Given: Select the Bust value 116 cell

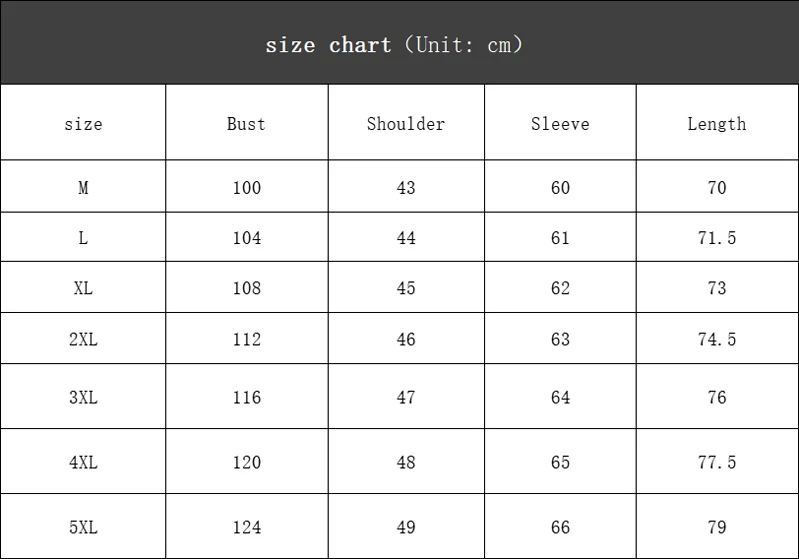Looking at the screenshot, I should click(x=246, y=397).
